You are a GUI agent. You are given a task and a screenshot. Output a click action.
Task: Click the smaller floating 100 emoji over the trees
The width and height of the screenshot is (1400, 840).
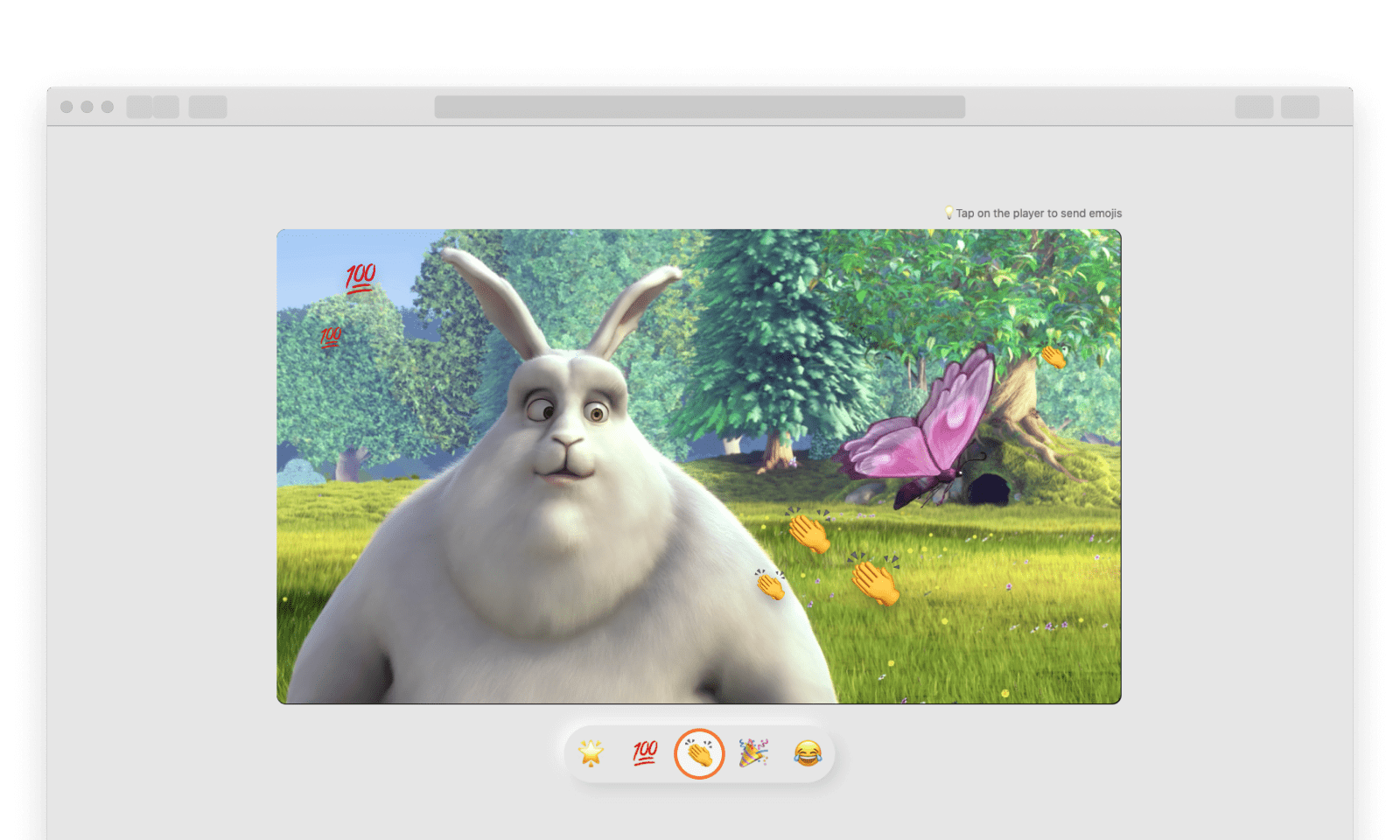[331, 337]
